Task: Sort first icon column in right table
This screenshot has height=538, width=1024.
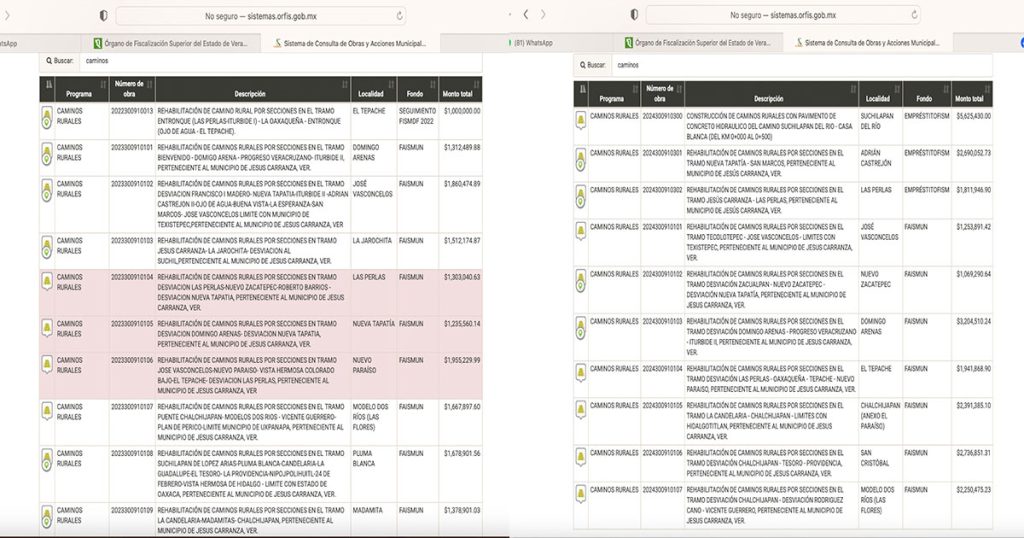Action: [x=583, y=89]
